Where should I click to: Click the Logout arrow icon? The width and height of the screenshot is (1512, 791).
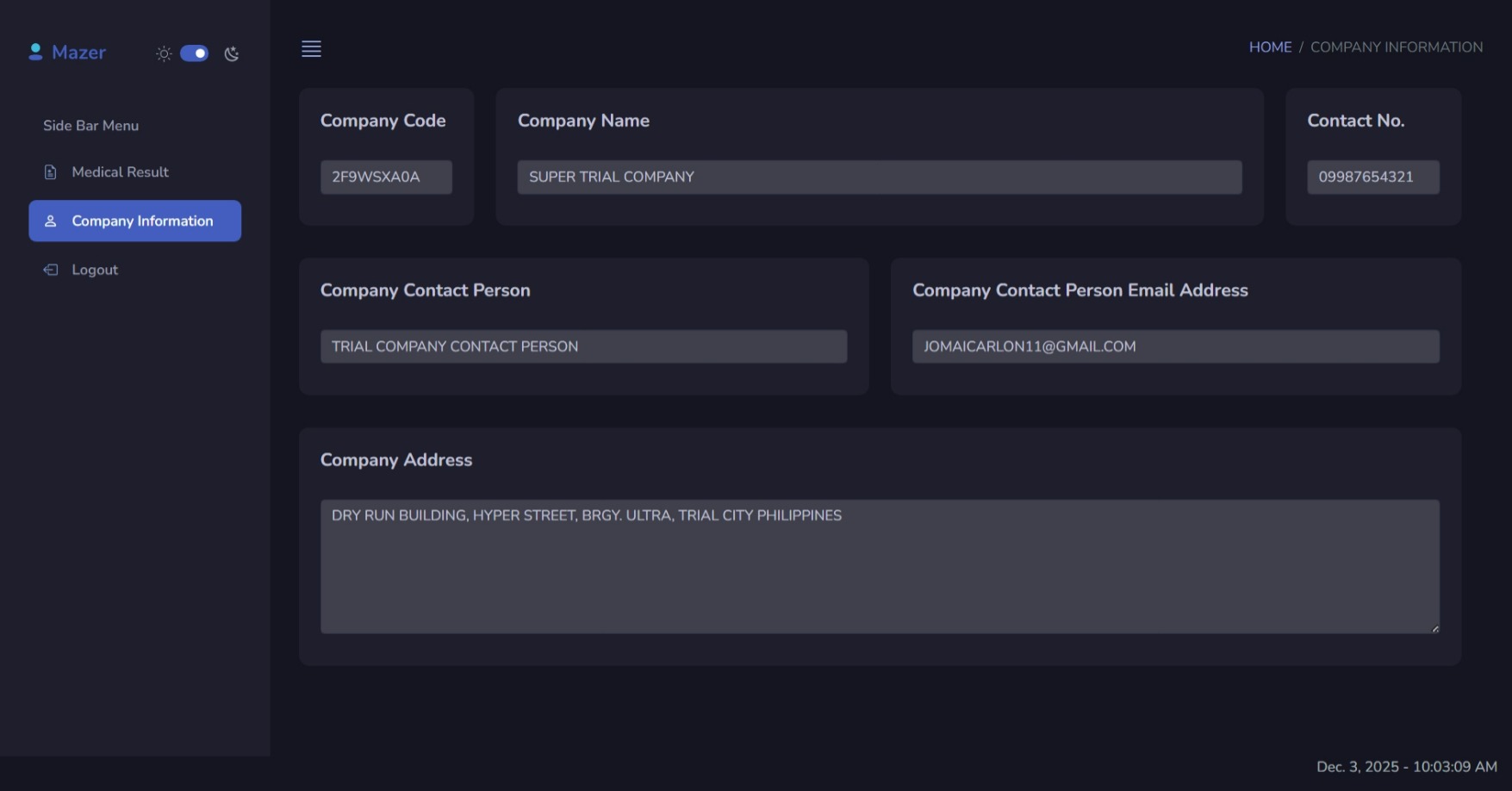[x=51, y=270]
